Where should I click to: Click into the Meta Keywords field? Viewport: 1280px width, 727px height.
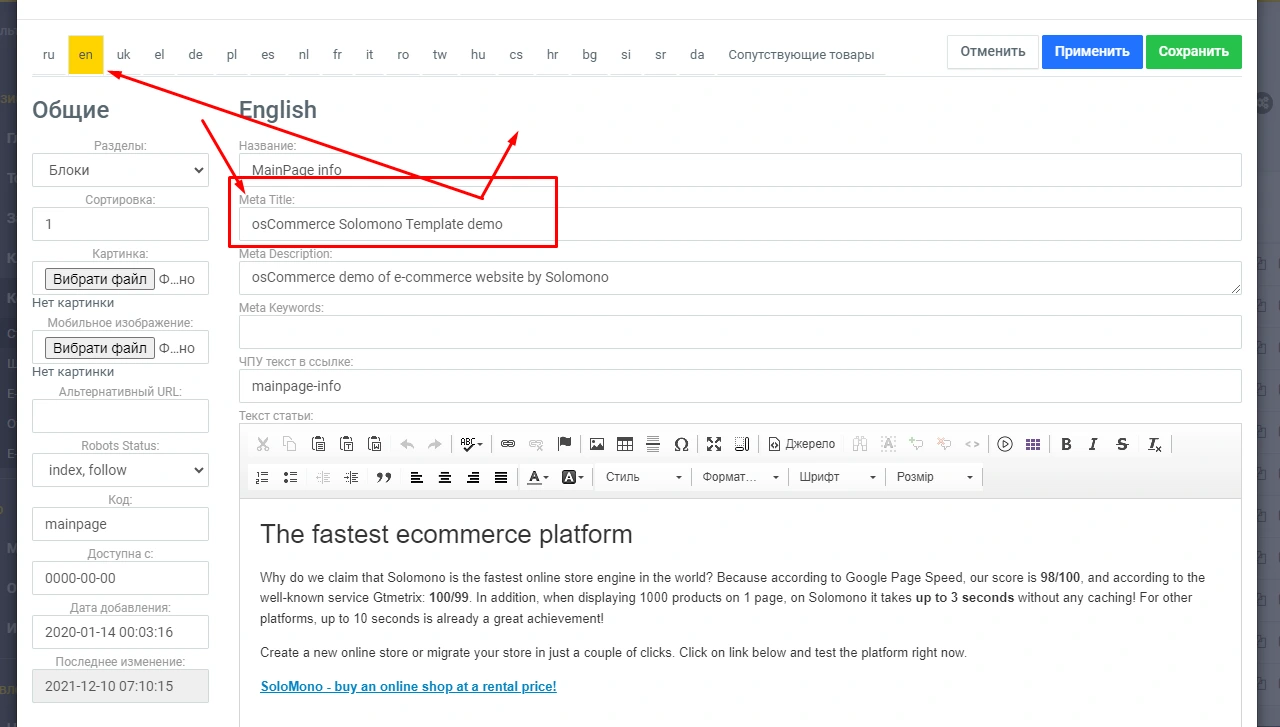coord(739,332)
